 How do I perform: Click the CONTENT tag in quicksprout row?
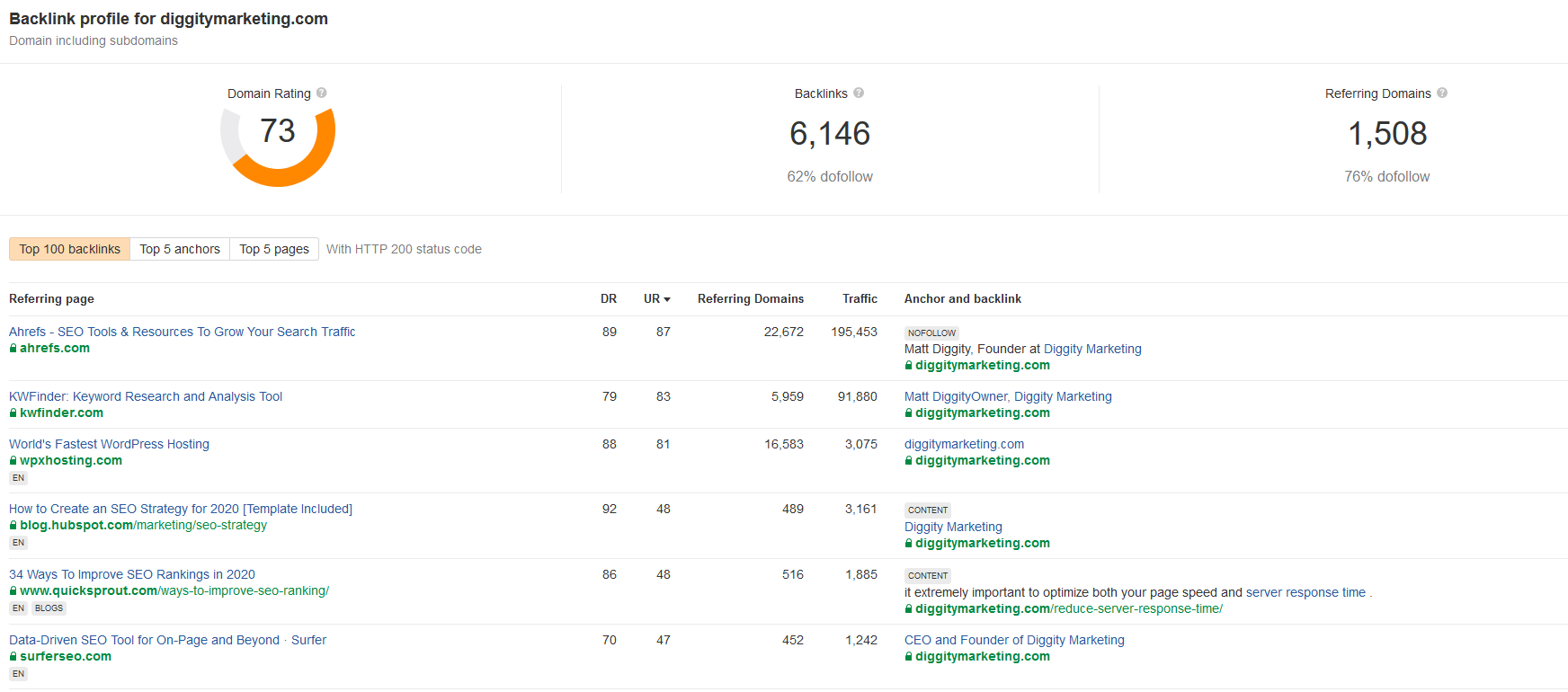tap(928, 575)
